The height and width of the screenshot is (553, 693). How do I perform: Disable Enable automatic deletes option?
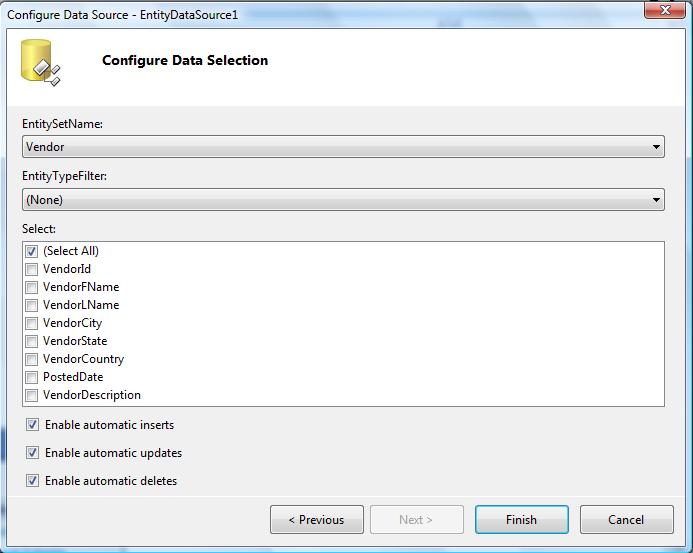point(32,481)
